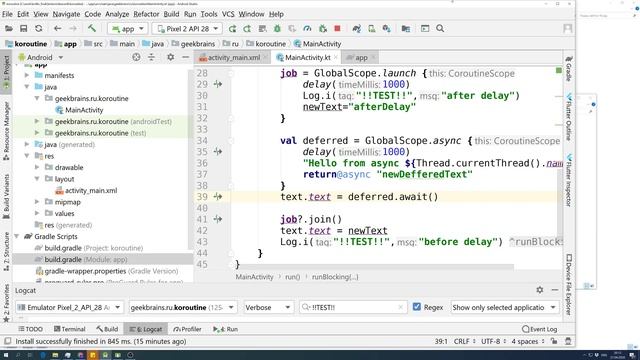Viewport: 640px width, 360px height.
Task: Open project structure folder icon
Action: point(406,29)
